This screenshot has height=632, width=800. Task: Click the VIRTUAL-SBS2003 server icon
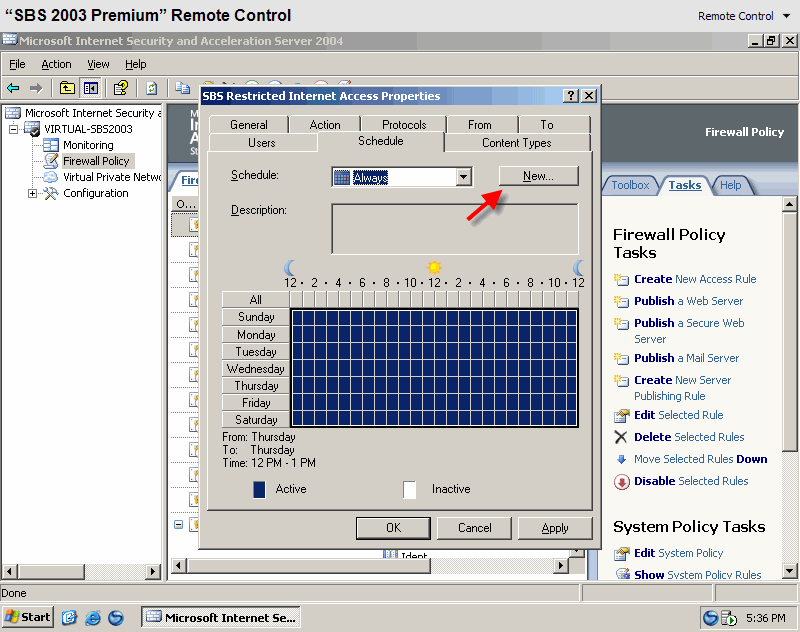pyautogui.click(x=32, y=129)
